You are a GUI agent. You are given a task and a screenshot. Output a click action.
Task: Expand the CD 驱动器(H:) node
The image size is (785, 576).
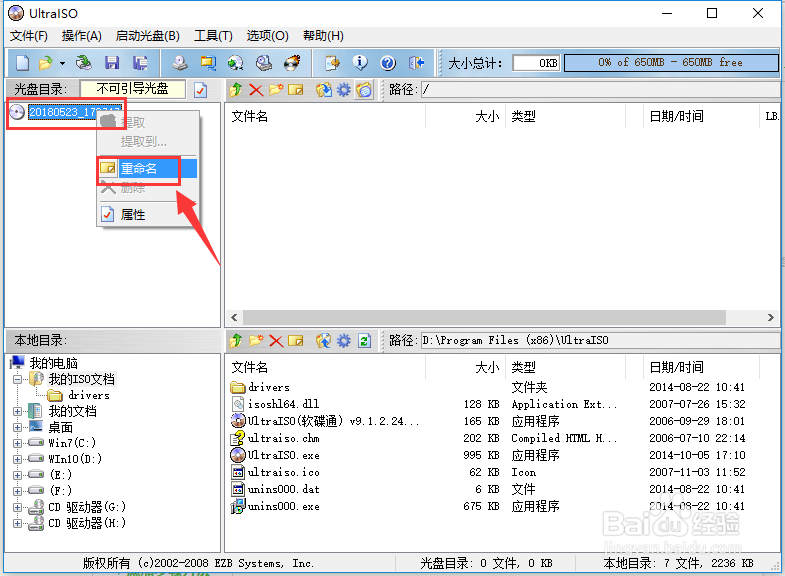(x=17, y=523)
